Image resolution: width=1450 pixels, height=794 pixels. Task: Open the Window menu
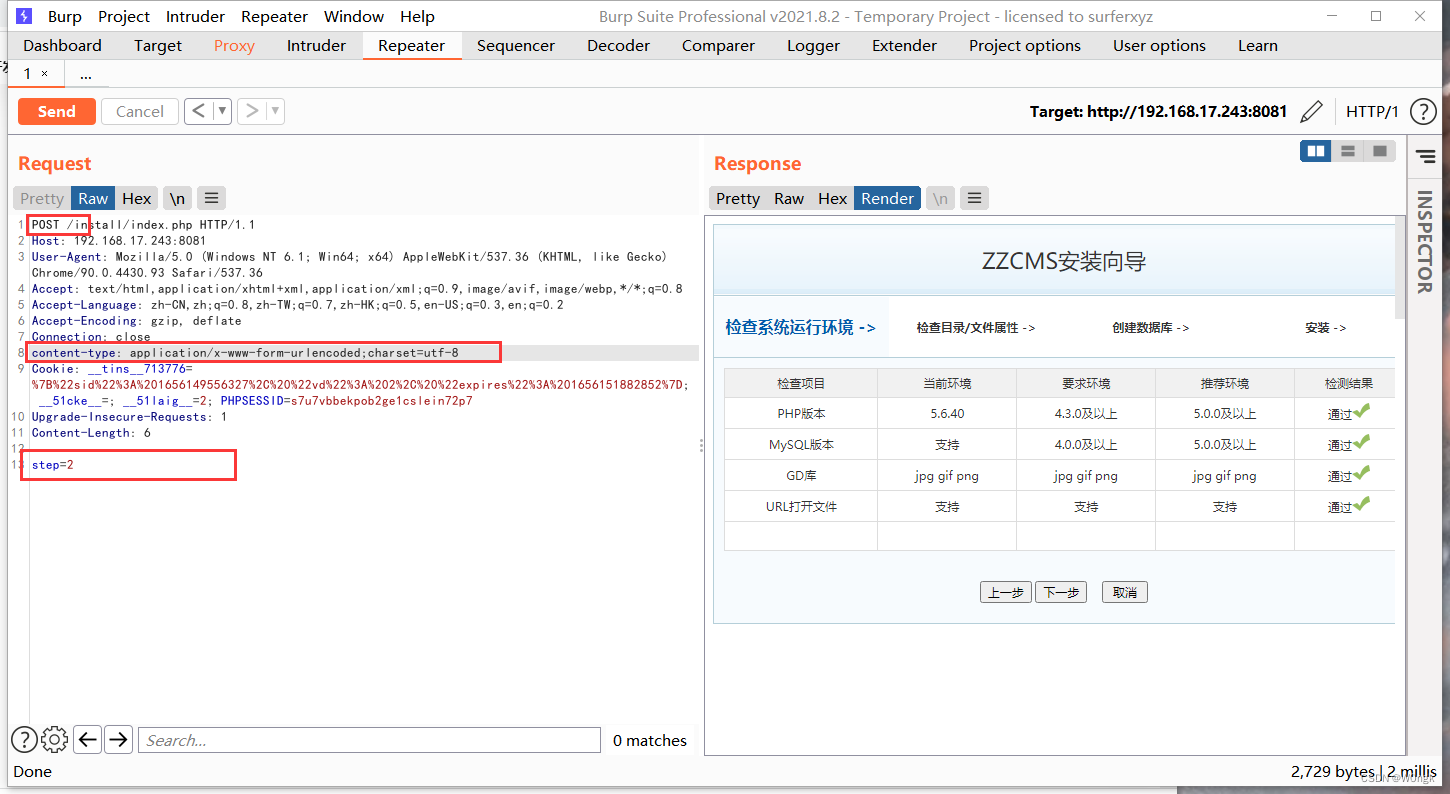[354, 16]
